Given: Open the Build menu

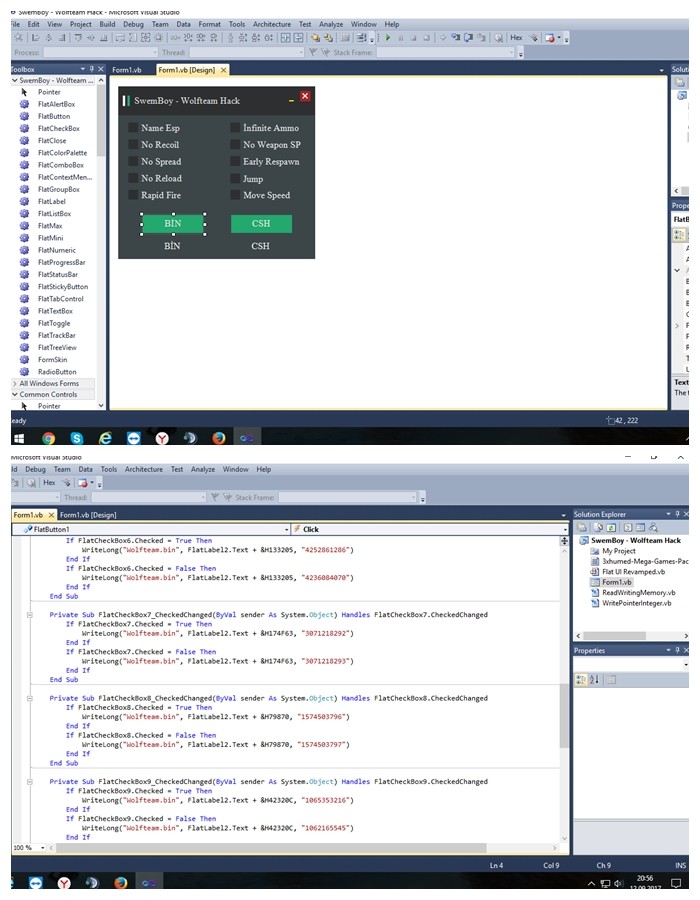Looking at the screenshot, I should [107, 24].
